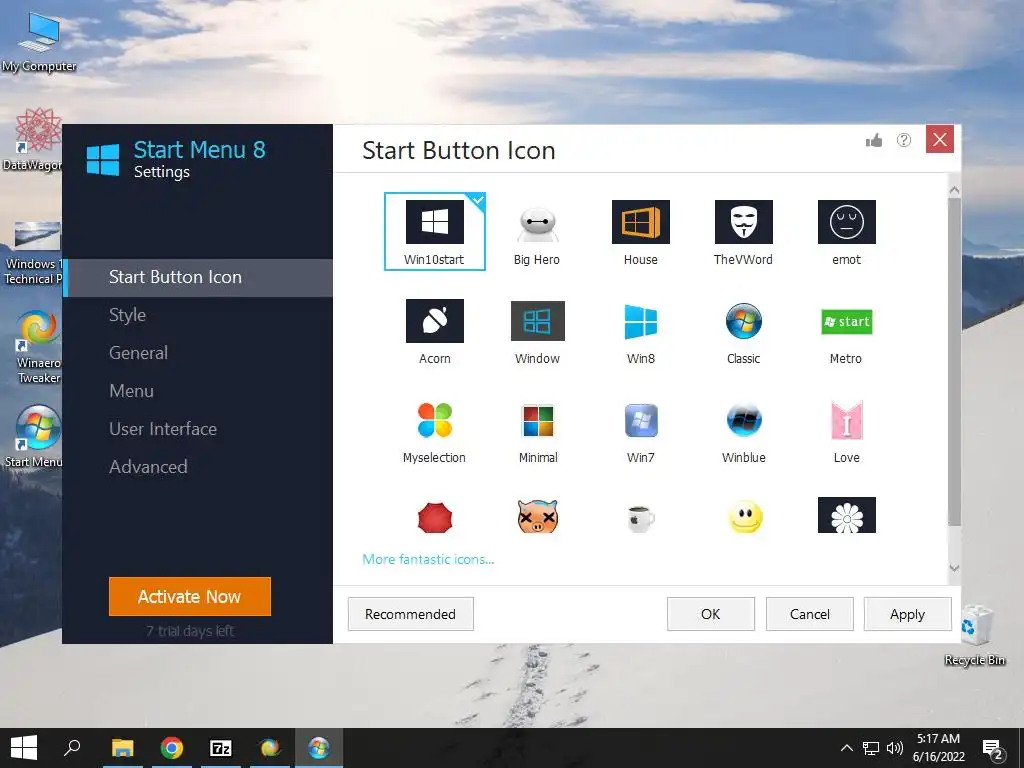Click the Activate Now button
This screenshot has width=1024, height=768.
click(189, 596)
